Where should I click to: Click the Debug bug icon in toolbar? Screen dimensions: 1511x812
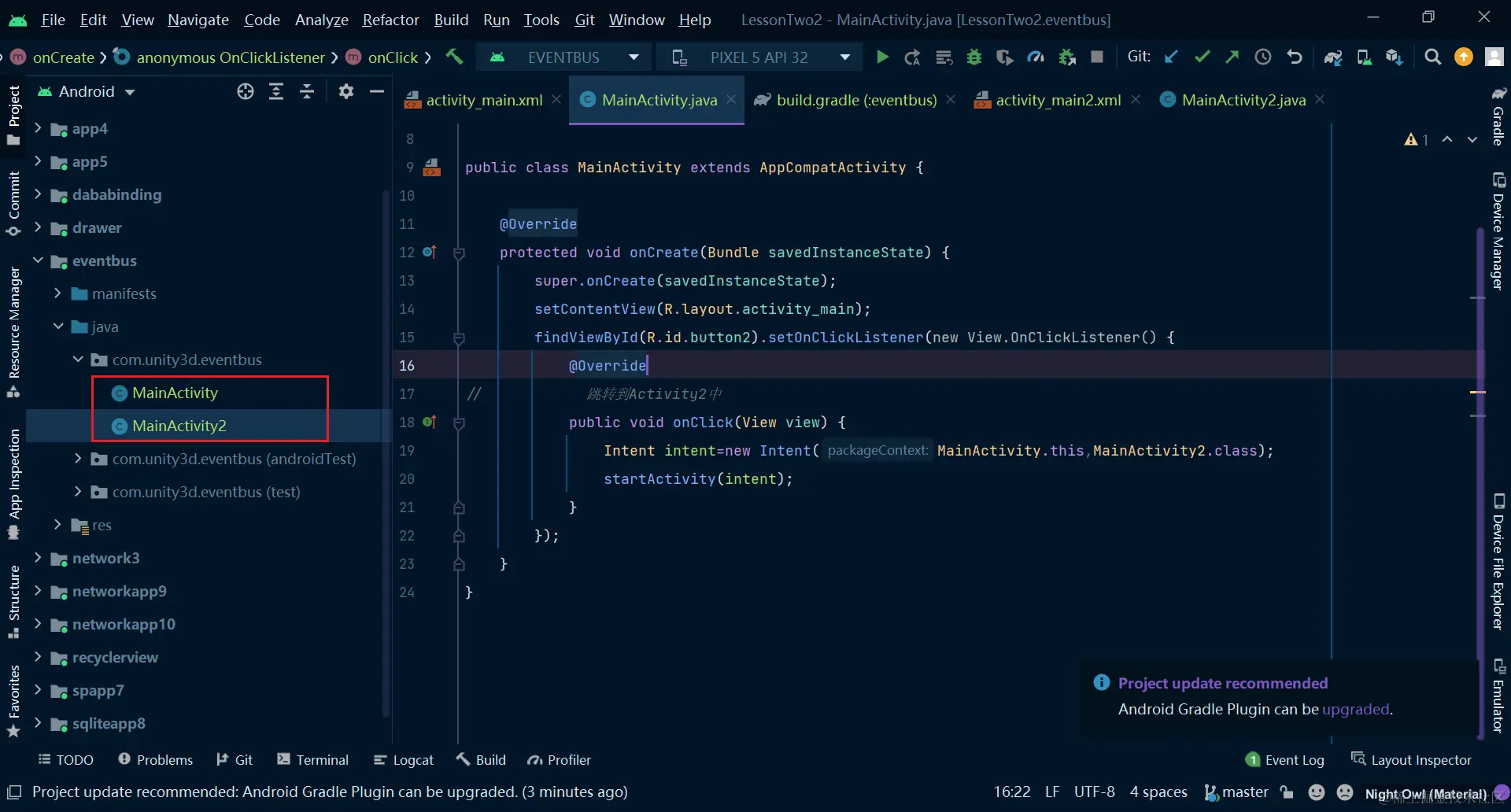(x=974, y=57)
